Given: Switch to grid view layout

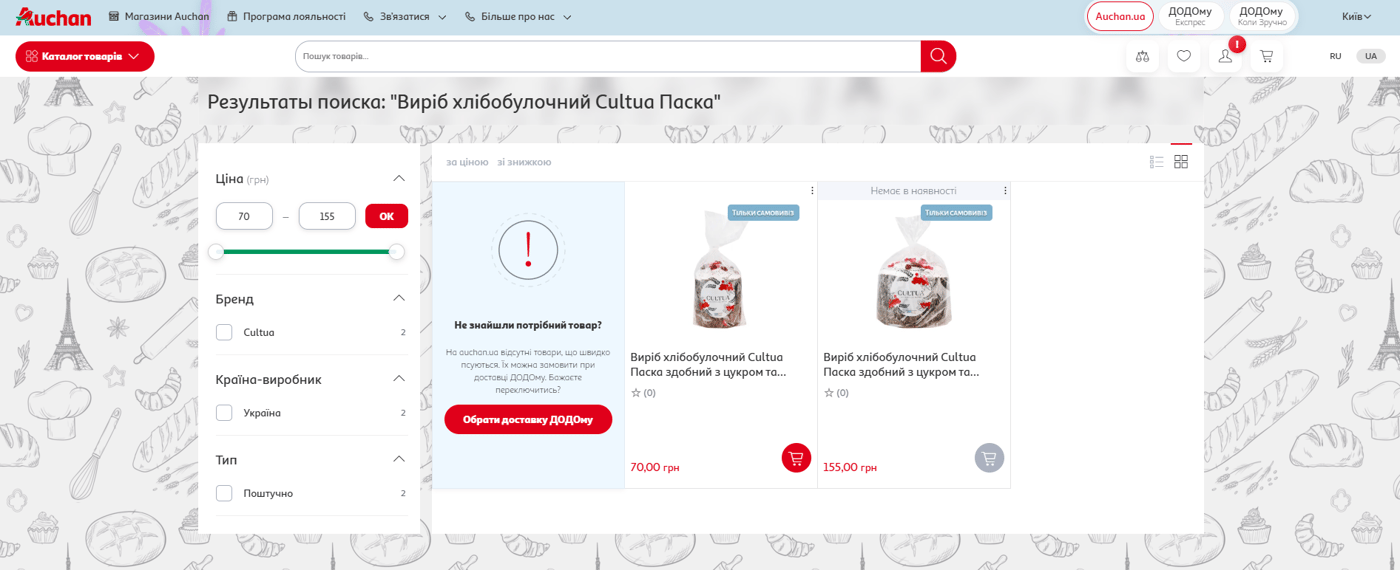Looking at the screenshot, I should [x=1181, y=162].
